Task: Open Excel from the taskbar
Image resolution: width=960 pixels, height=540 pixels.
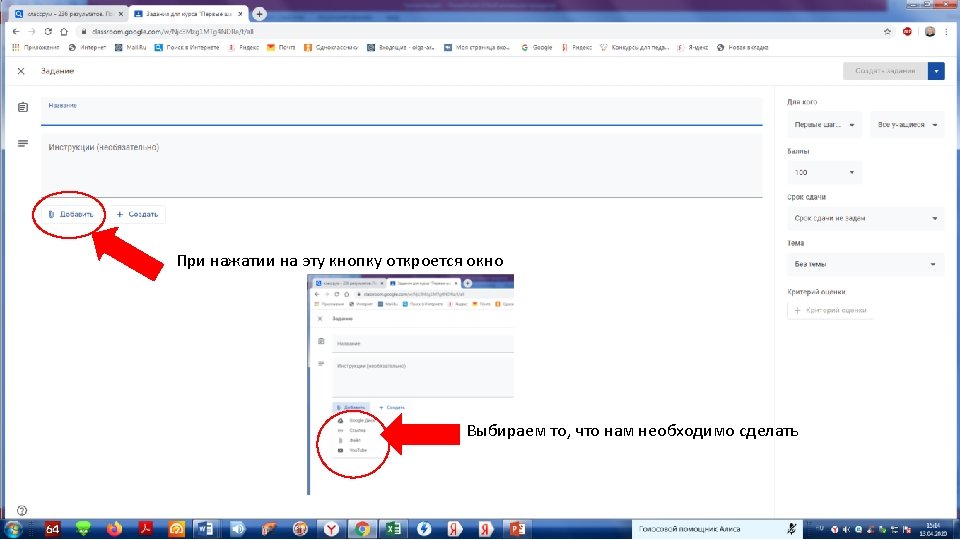Action: pyautogui.click(x=393, y=529)
